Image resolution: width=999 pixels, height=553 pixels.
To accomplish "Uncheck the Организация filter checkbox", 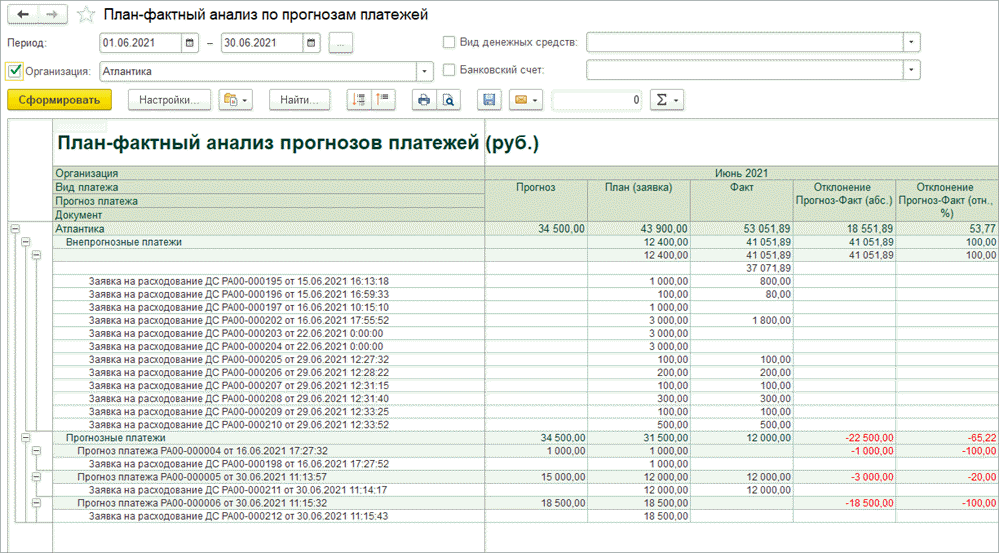I will coord(14,71).
